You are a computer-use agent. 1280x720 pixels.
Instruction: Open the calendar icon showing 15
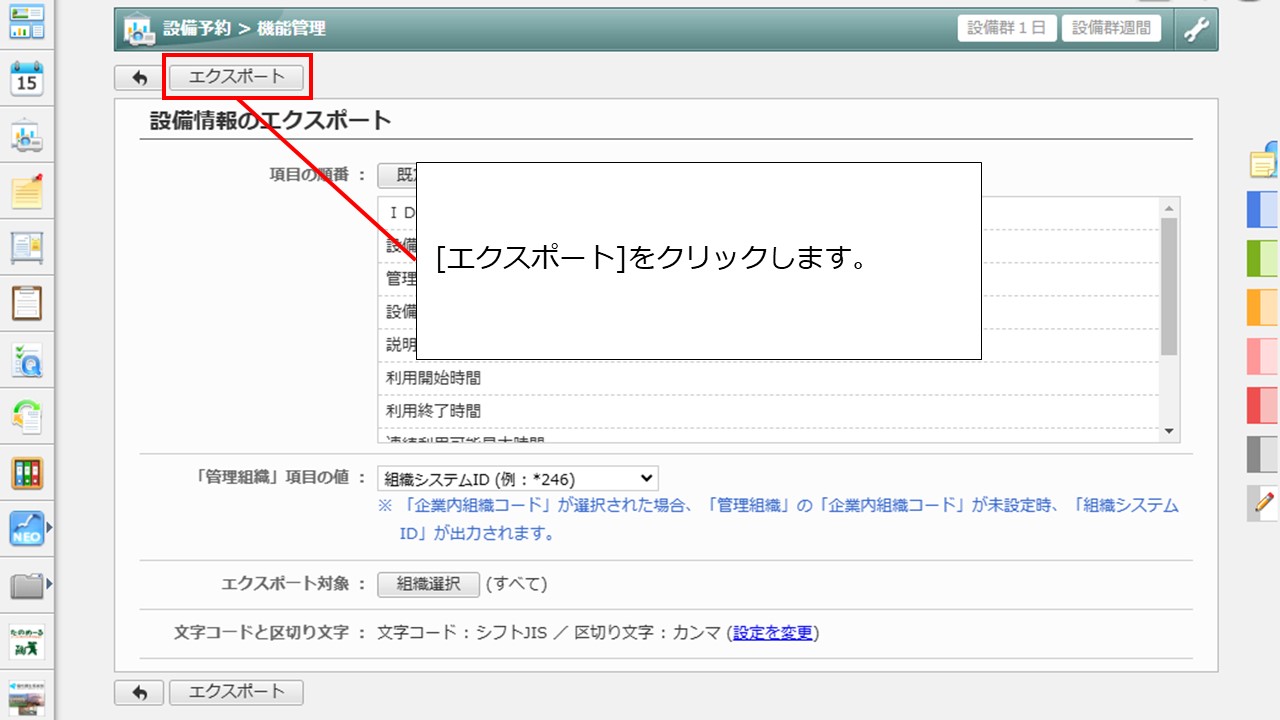pos(27,78)
